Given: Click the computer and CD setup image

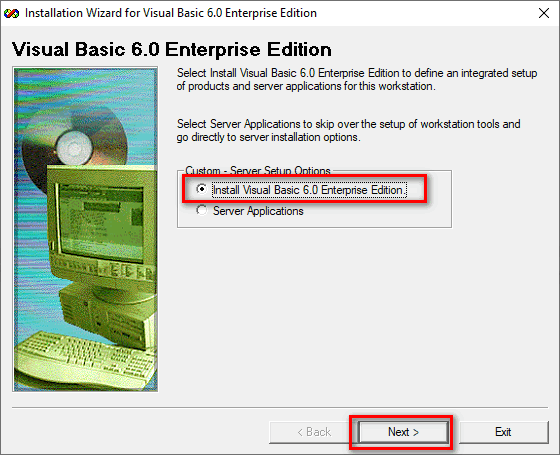Looking at the screenshot, I should point(85,229).
